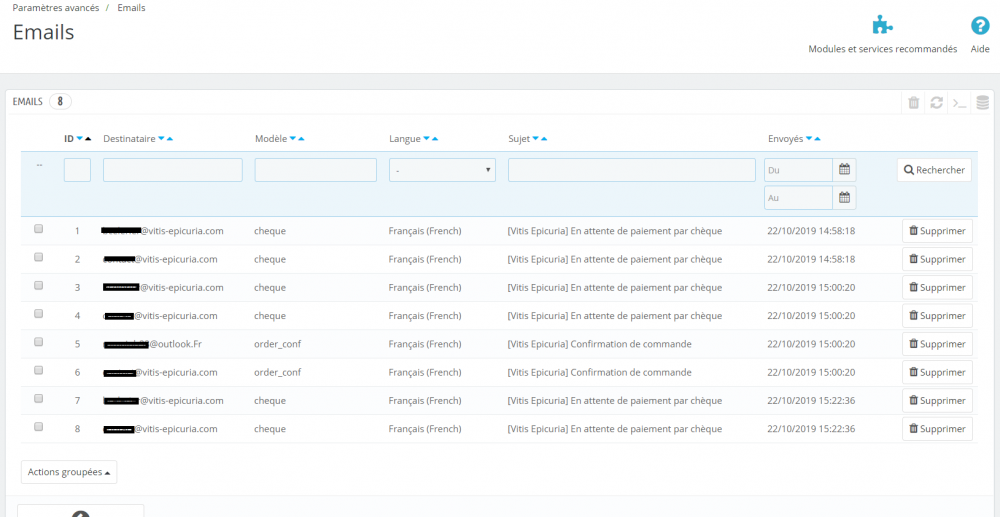The height and width of the screenshot is (517, 1000).
Task: Open the Langue filter dropdown
Action: 443,170
